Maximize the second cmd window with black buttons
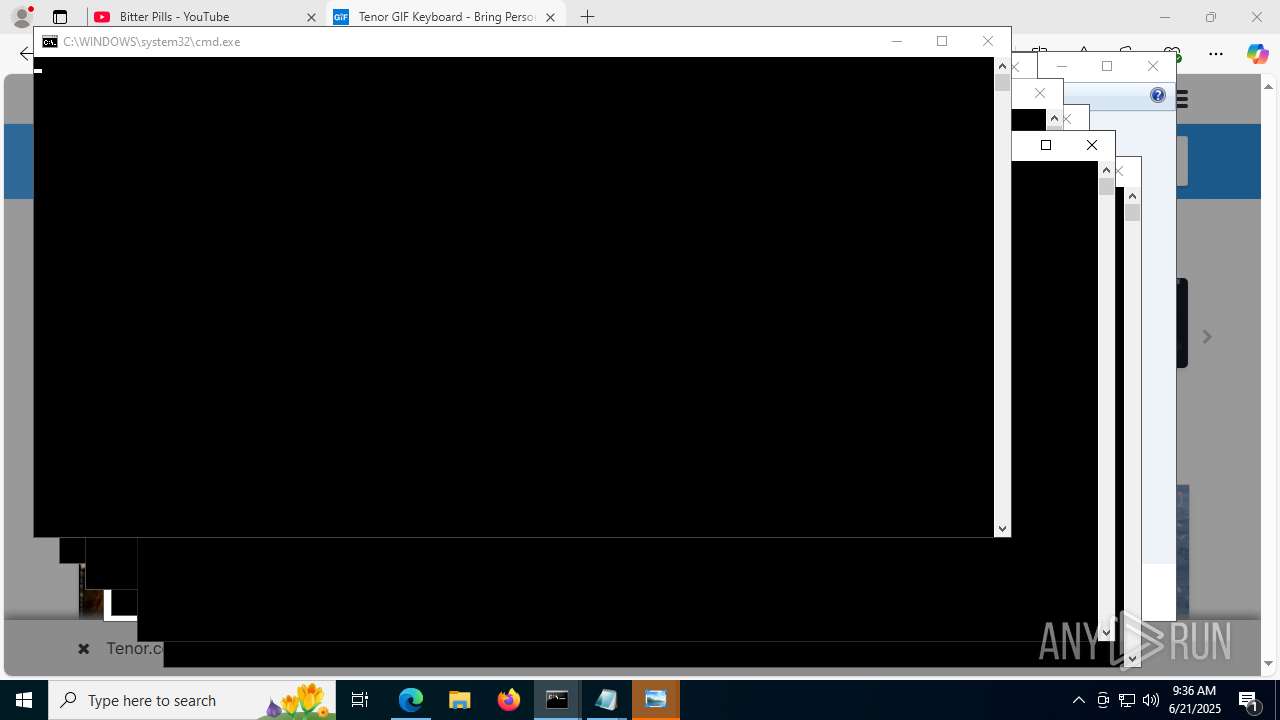The image size is (1280, 720). [1046, 145]
